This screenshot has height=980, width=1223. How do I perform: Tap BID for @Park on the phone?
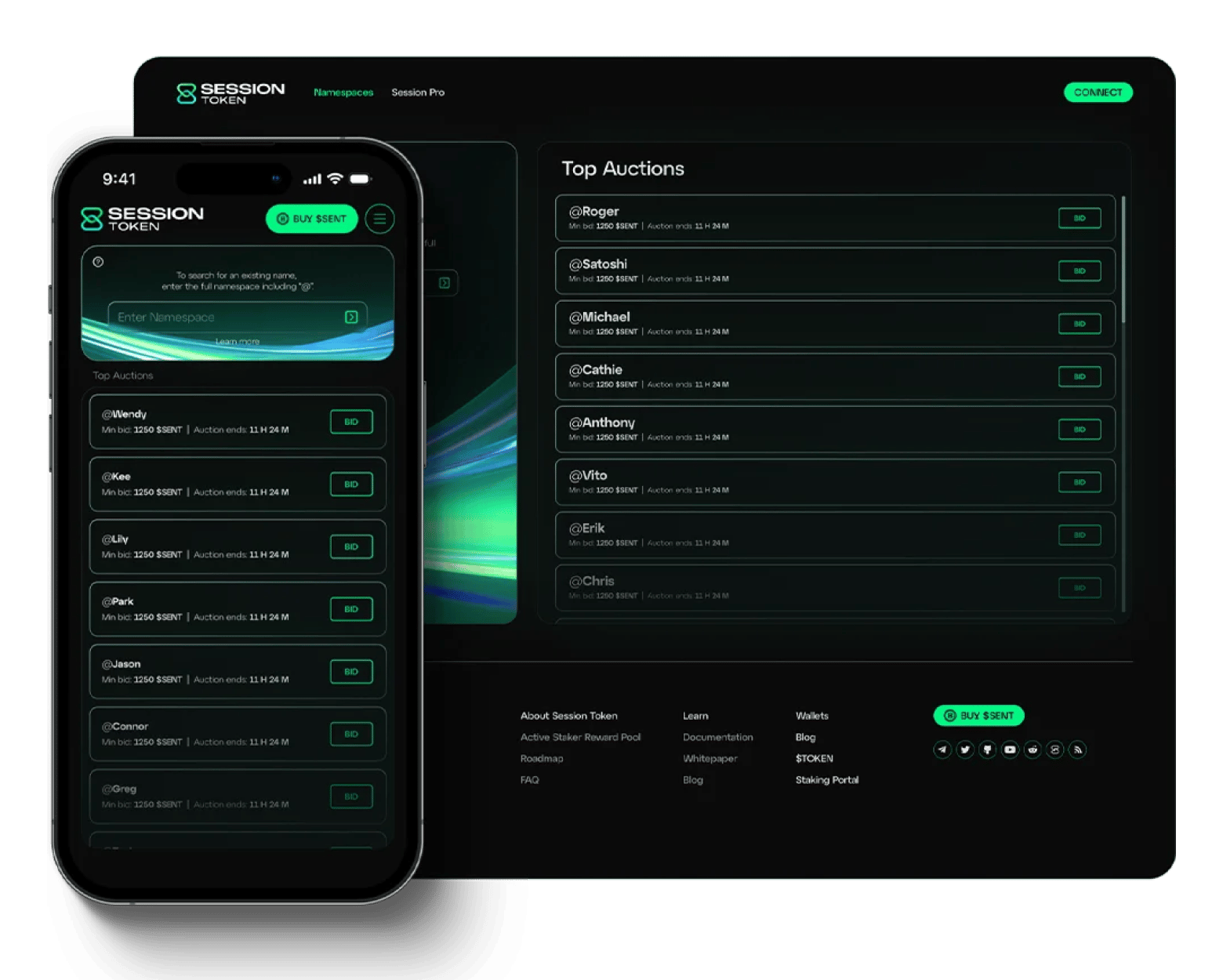pos(351,609)
